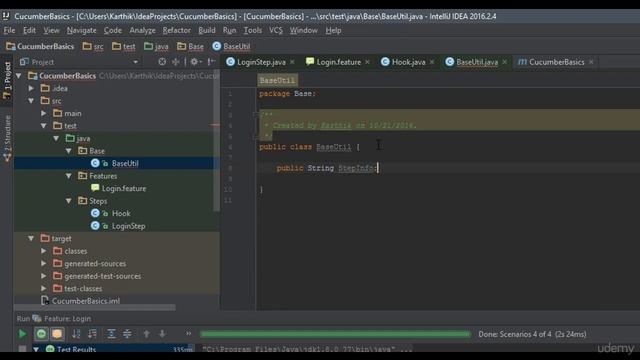Collapse the Features package arrow
This screenshot has width=640, height=360.
point(69,176)
